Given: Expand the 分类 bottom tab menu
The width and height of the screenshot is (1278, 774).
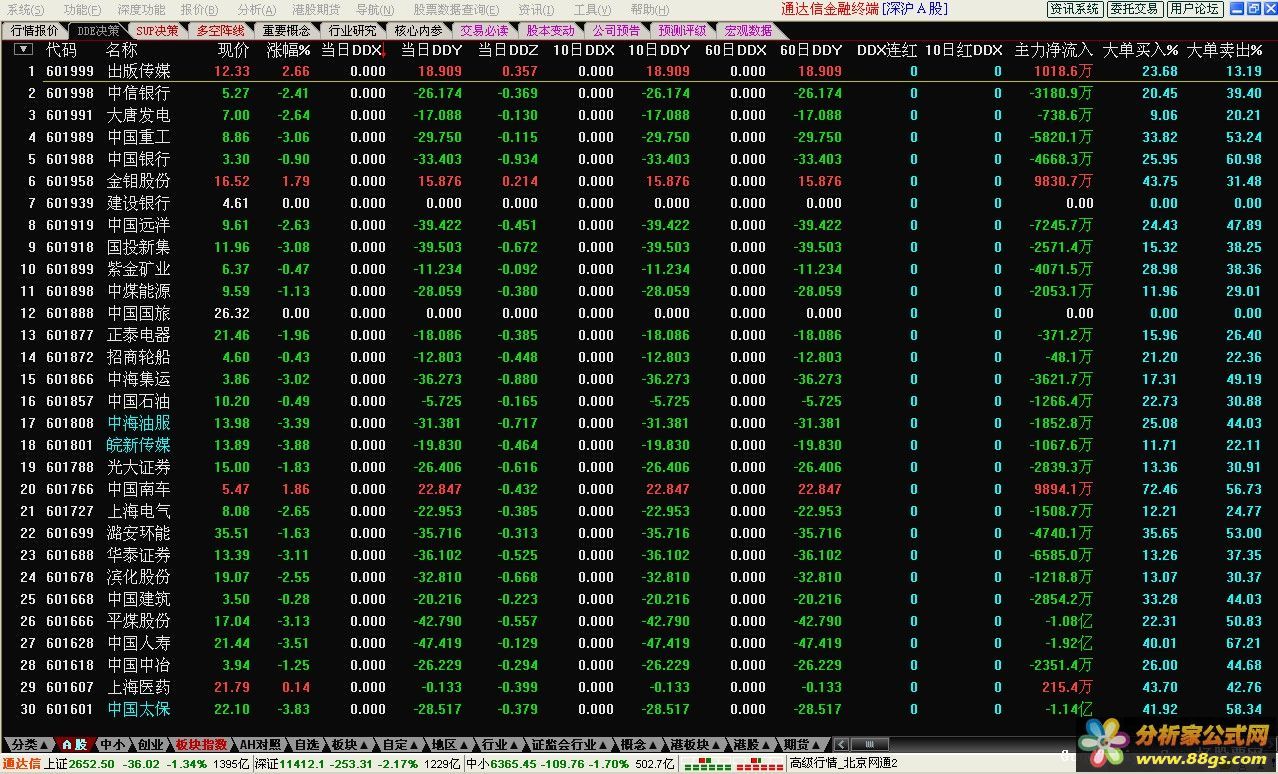Looking at the screenshot, I should pyautogui.click(x=28, y=745).
